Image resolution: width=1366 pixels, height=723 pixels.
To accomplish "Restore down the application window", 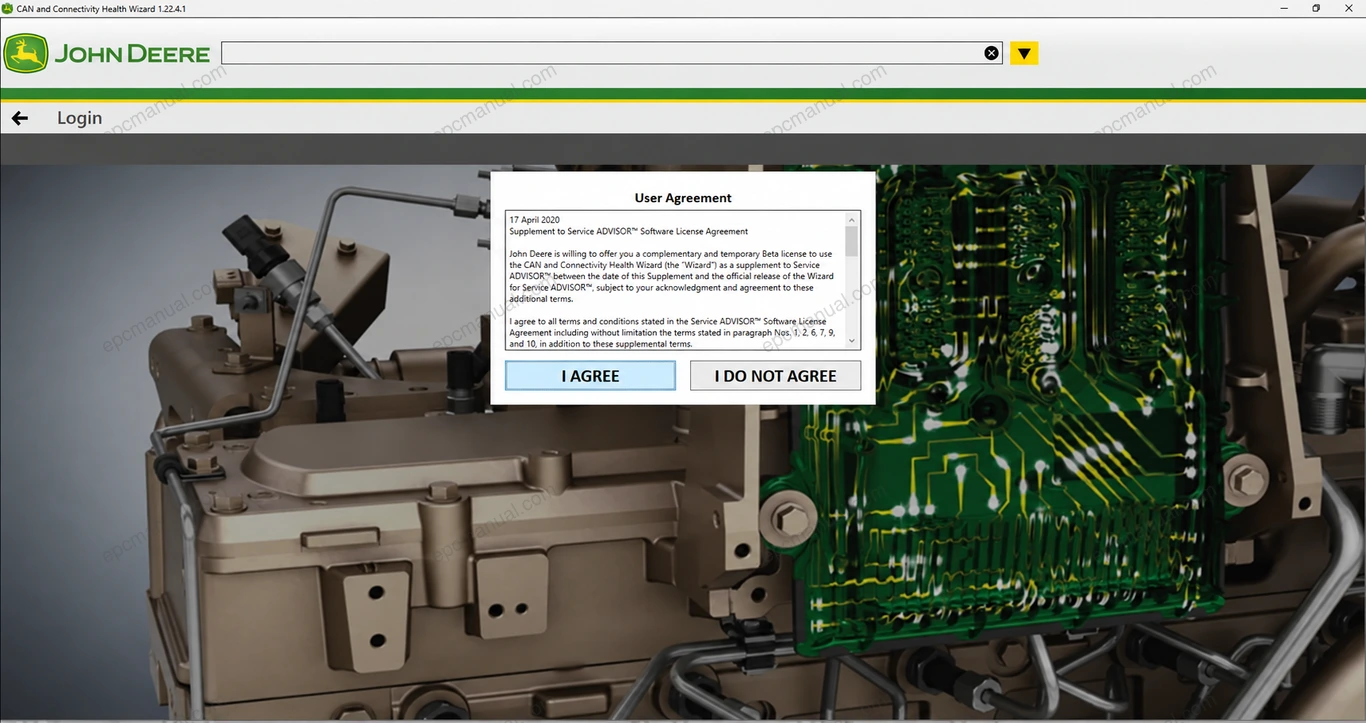I will coord(1316,8).
